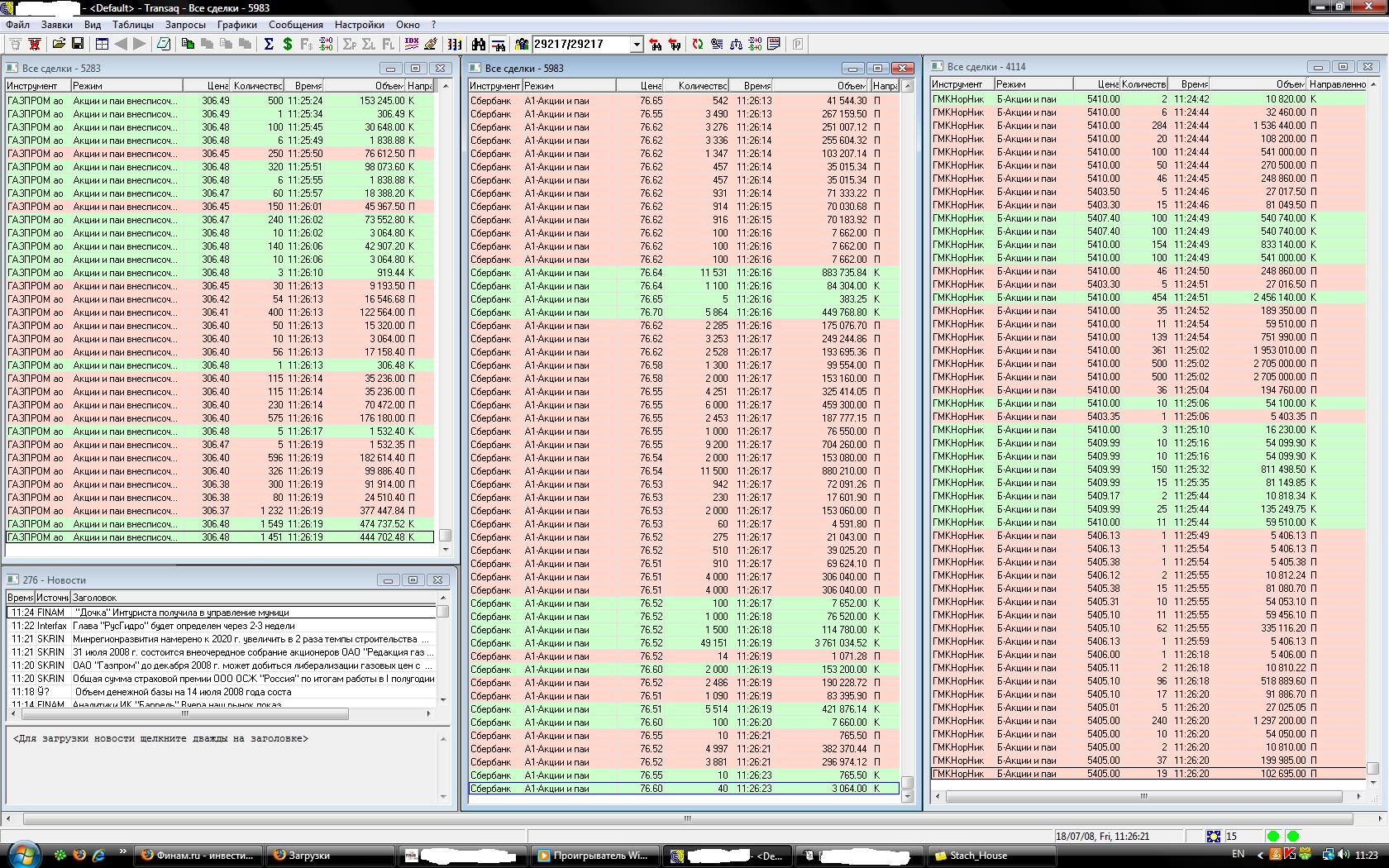Click the red arrow with cart icon
The width and height of the screenshot is (1389, 868).
point(675,44)
